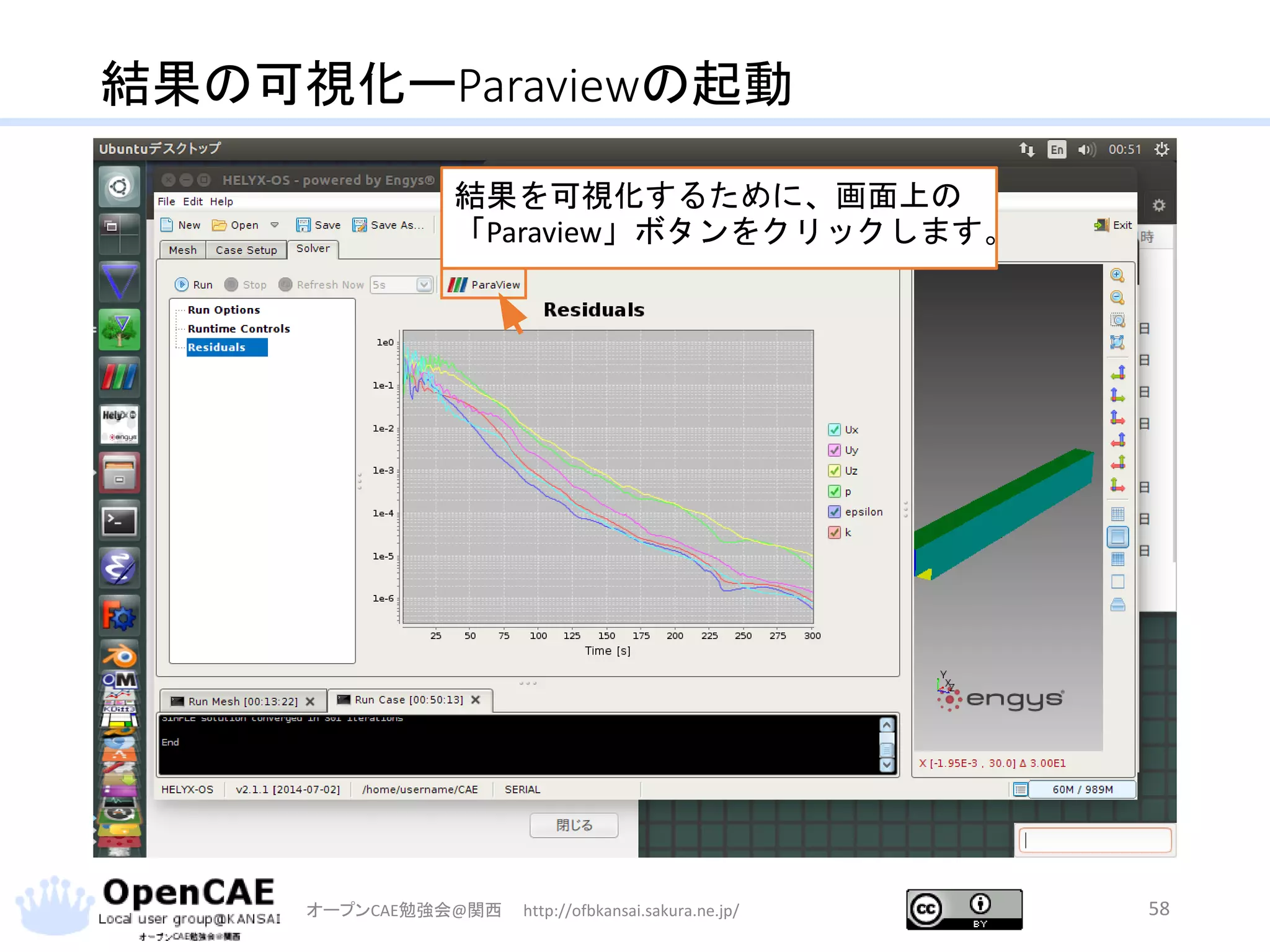Open the workspace switcher in the dock
This screenshot has height=952, width=1270.
pyautogui.click(x=119, y=234)
